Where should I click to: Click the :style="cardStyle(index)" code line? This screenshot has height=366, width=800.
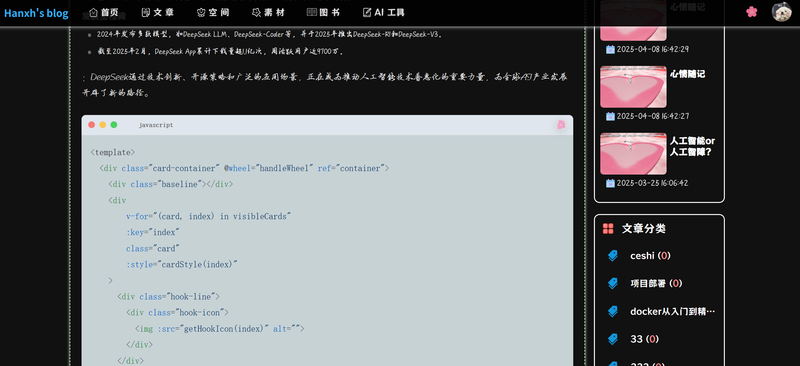pos(182,264)
